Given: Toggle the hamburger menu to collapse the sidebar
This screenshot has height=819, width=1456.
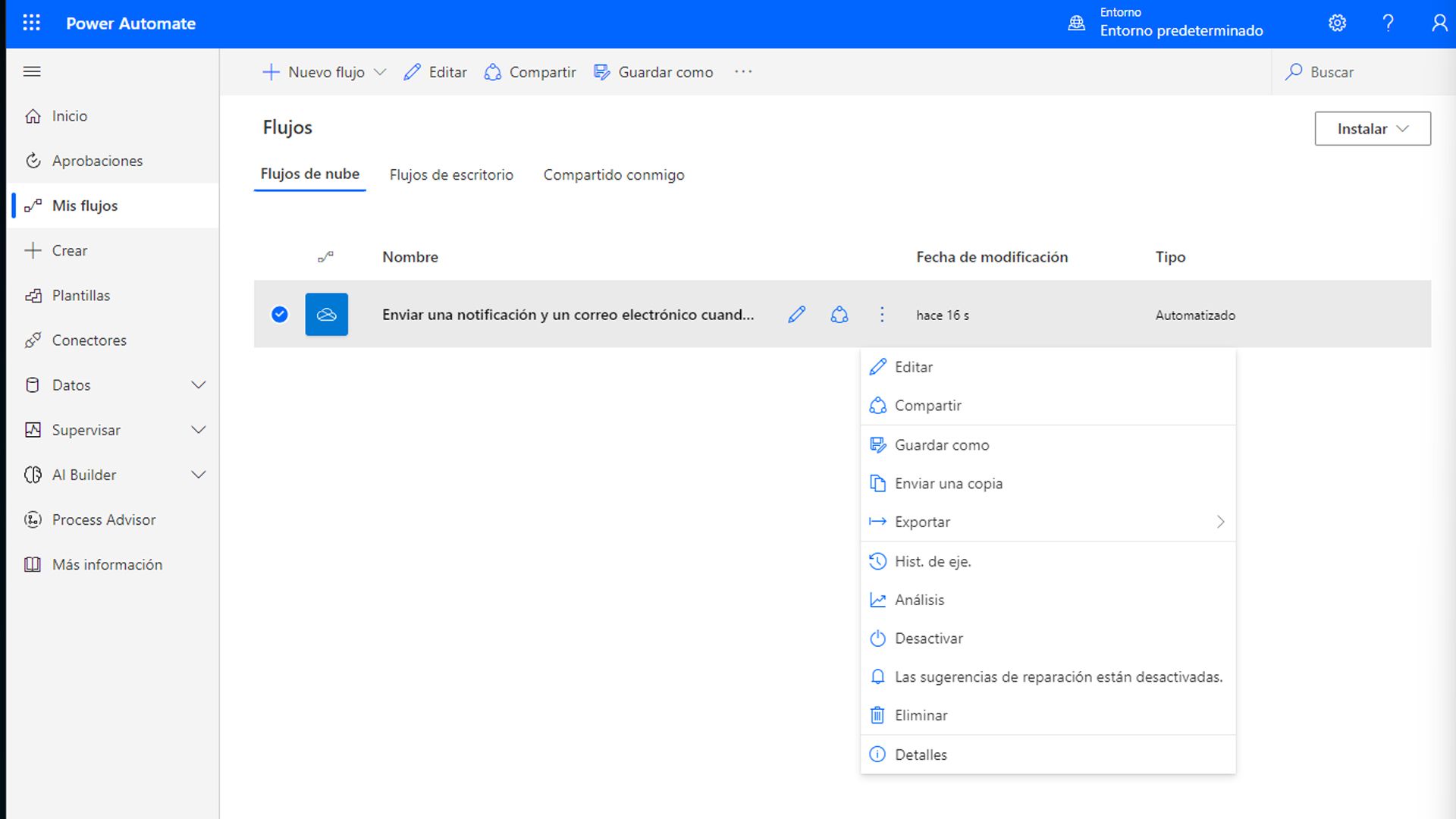Looking at the screenshot, I should pos(32,71).
